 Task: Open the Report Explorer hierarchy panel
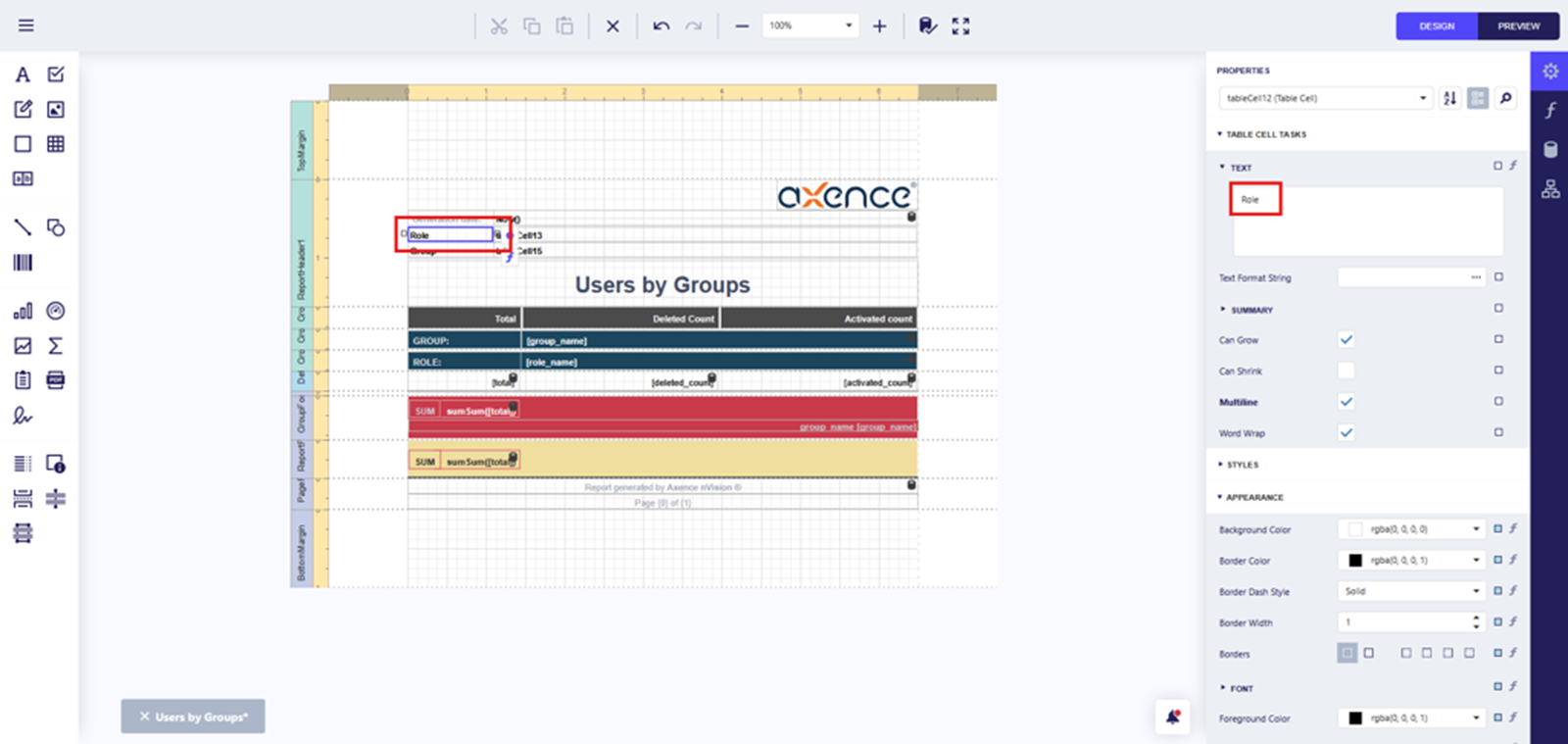[x=1550, y=189]
